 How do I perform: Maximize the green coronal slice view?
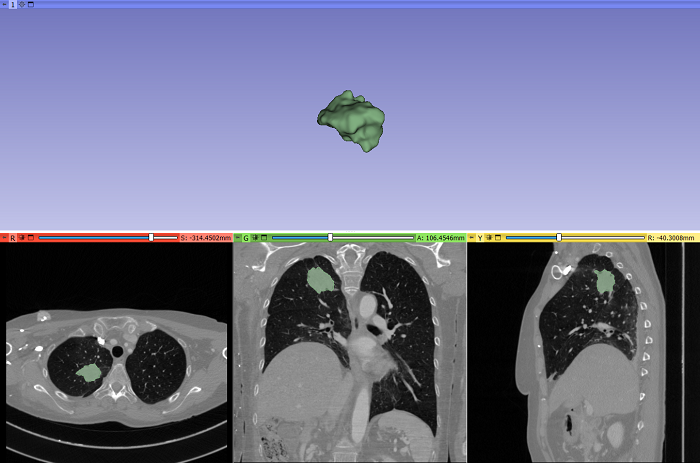click(264, 238)
